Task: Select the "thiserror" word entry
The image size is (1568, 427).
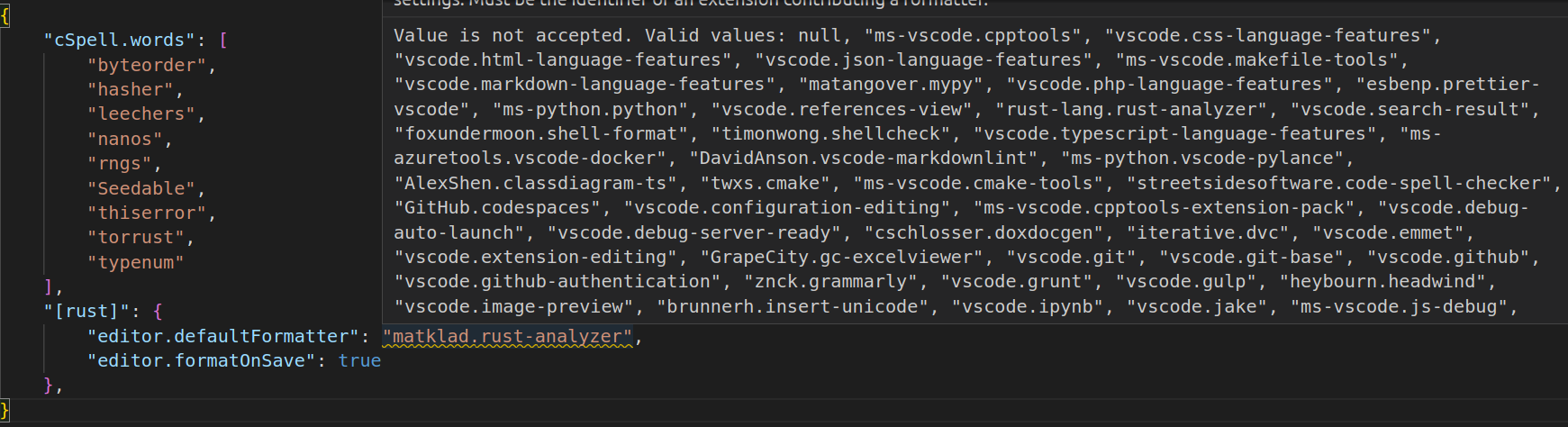Action: click(x=148, y=213)
